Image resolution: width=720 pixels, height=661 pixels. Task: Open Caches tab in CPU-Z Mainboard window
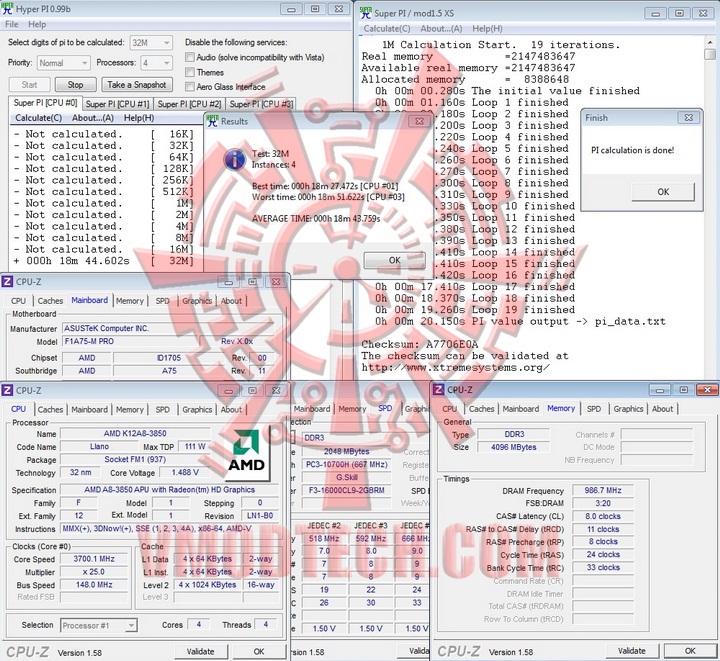[x=50, y=301]
